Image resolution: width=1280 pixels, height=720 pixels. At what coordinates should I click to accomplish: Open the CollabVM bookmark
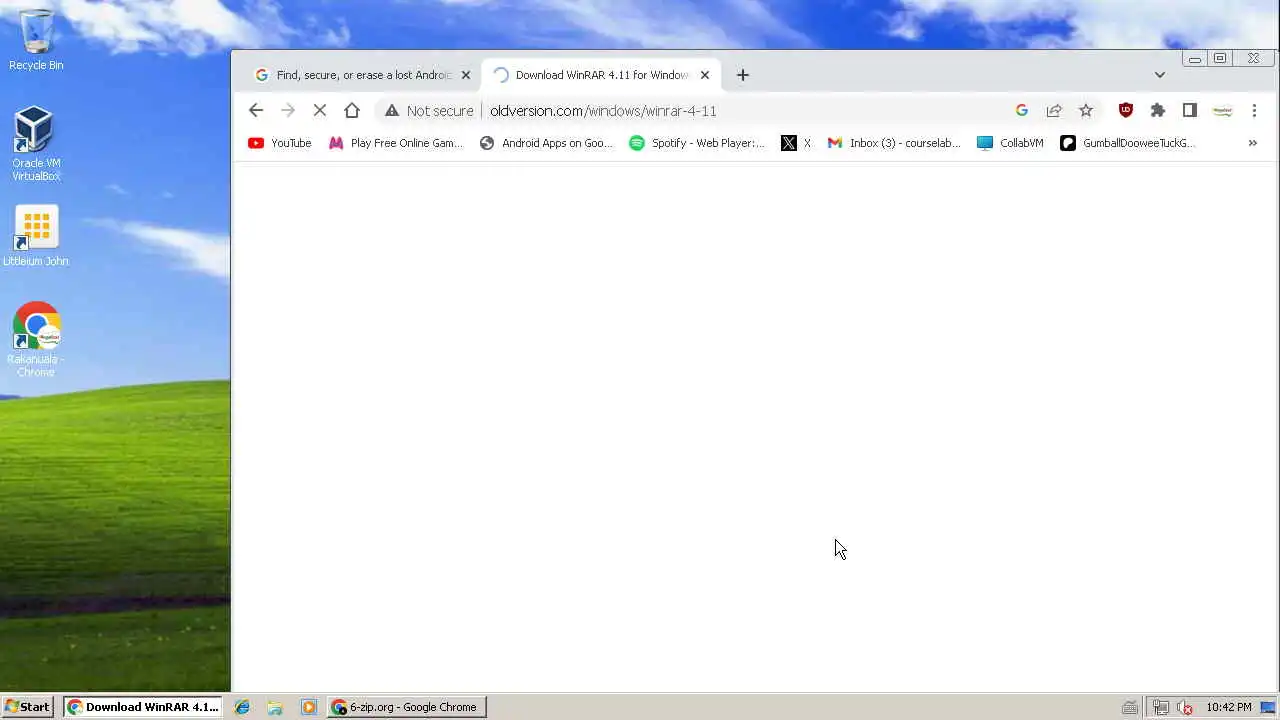[1011, 143]
